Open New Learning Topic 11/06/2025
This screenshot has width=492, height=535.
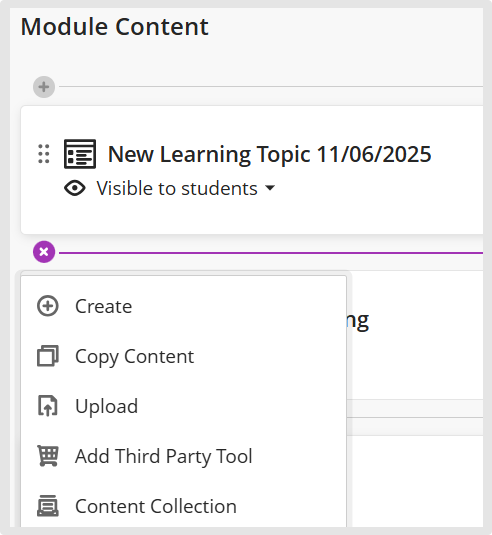point(270,154)
